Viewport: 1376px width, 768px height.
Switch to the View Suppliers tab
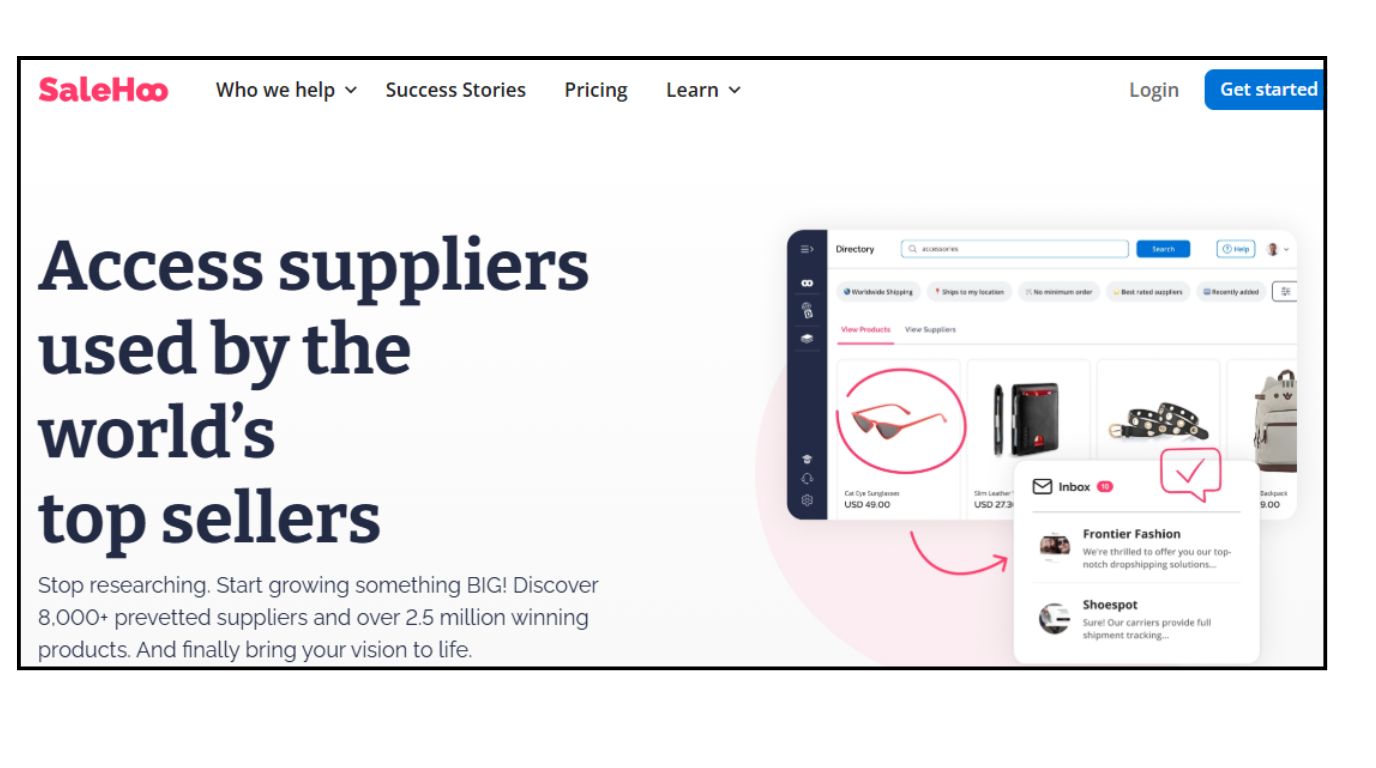(930, 329)
